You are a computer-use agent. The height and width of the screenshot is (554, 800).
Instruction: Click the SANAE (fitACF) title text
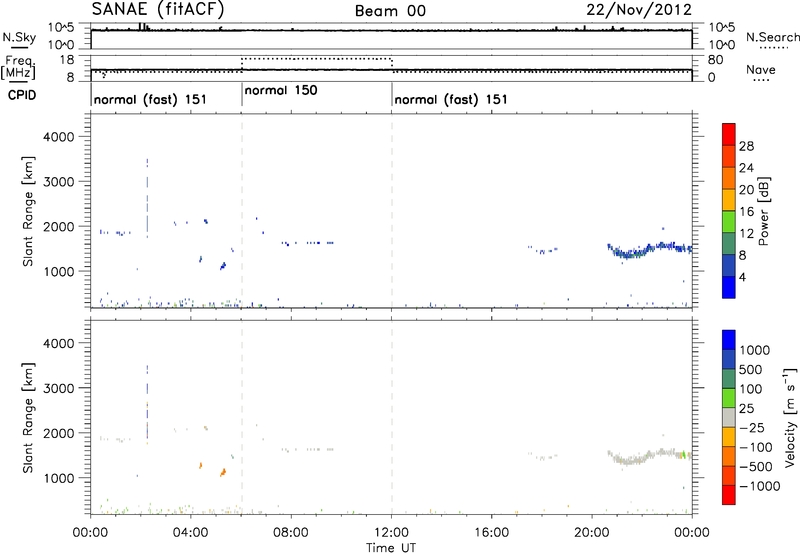(158, 9)
